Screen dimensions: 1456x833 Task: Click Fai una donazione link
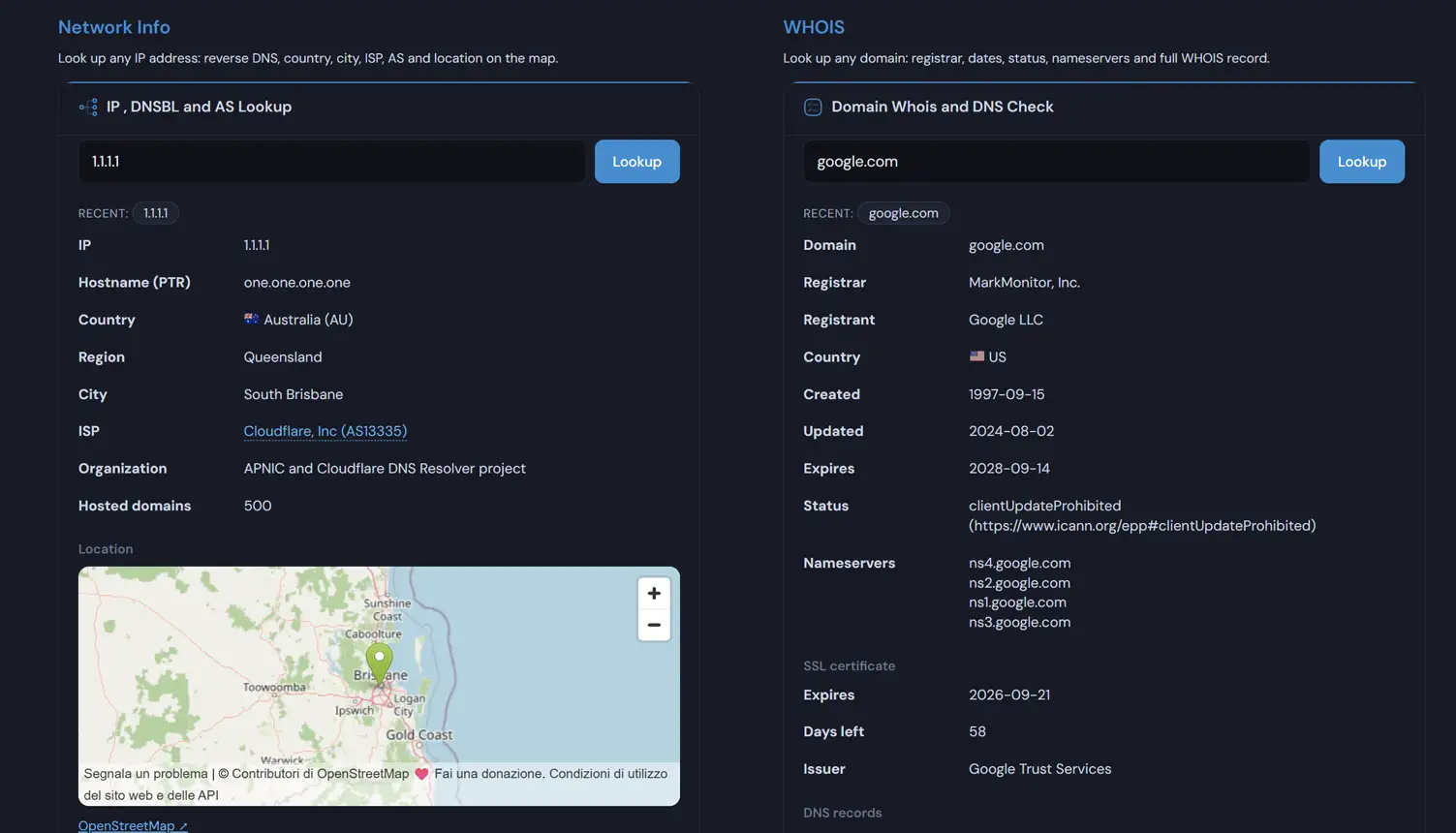click(489, 774)
